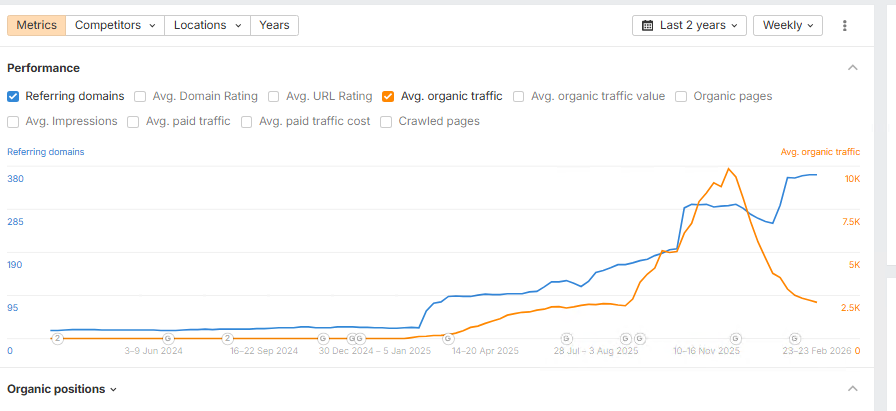Screen dimensions: 896x411
Task: Select the Metrics tab
Action: [x=36, y=25]
